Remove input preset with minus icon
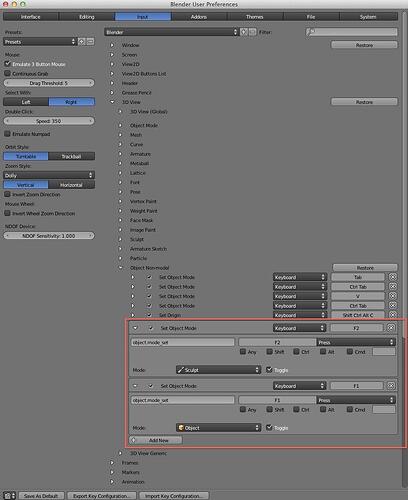Viewport: 408px width, 500px height. click(90, 42)
